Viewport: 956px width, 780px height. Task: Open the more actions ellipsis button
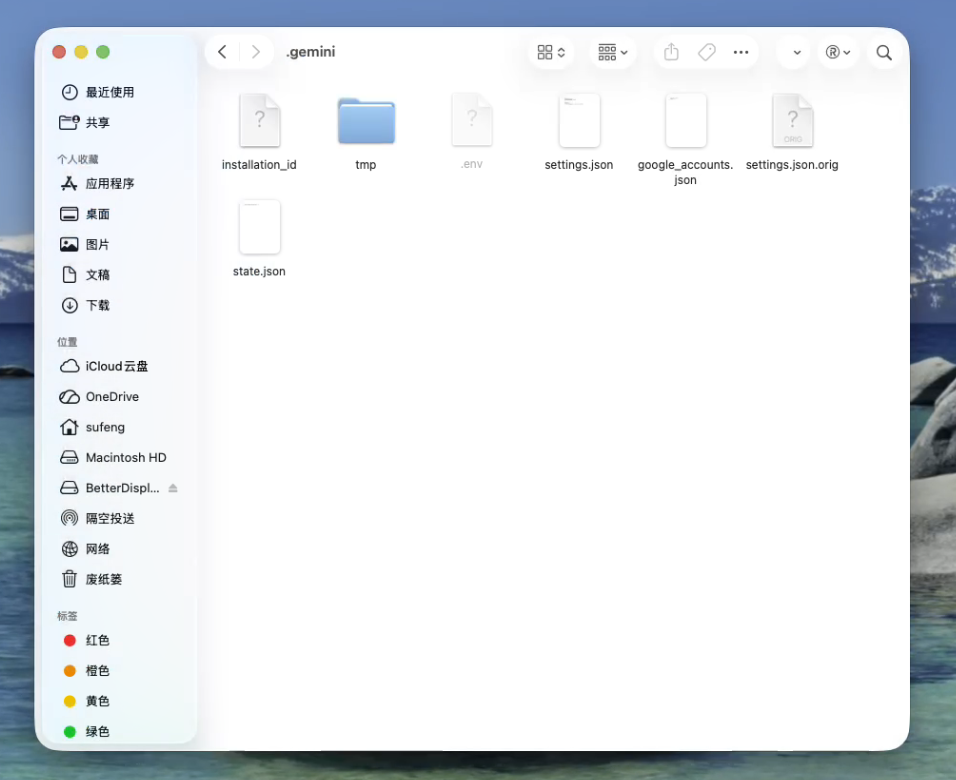click(x=741, y=52)
